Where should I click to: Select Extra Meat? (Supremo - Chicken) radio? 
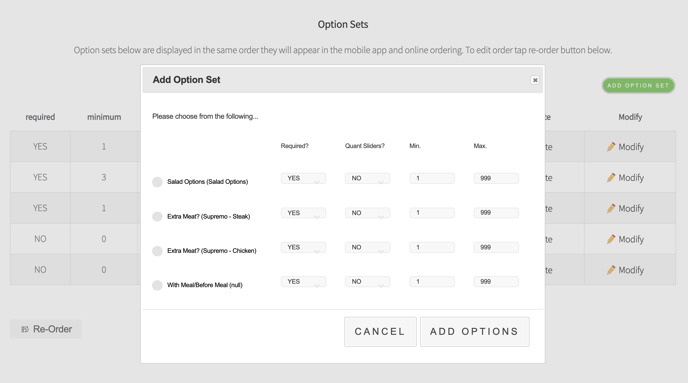pos(157,251)
